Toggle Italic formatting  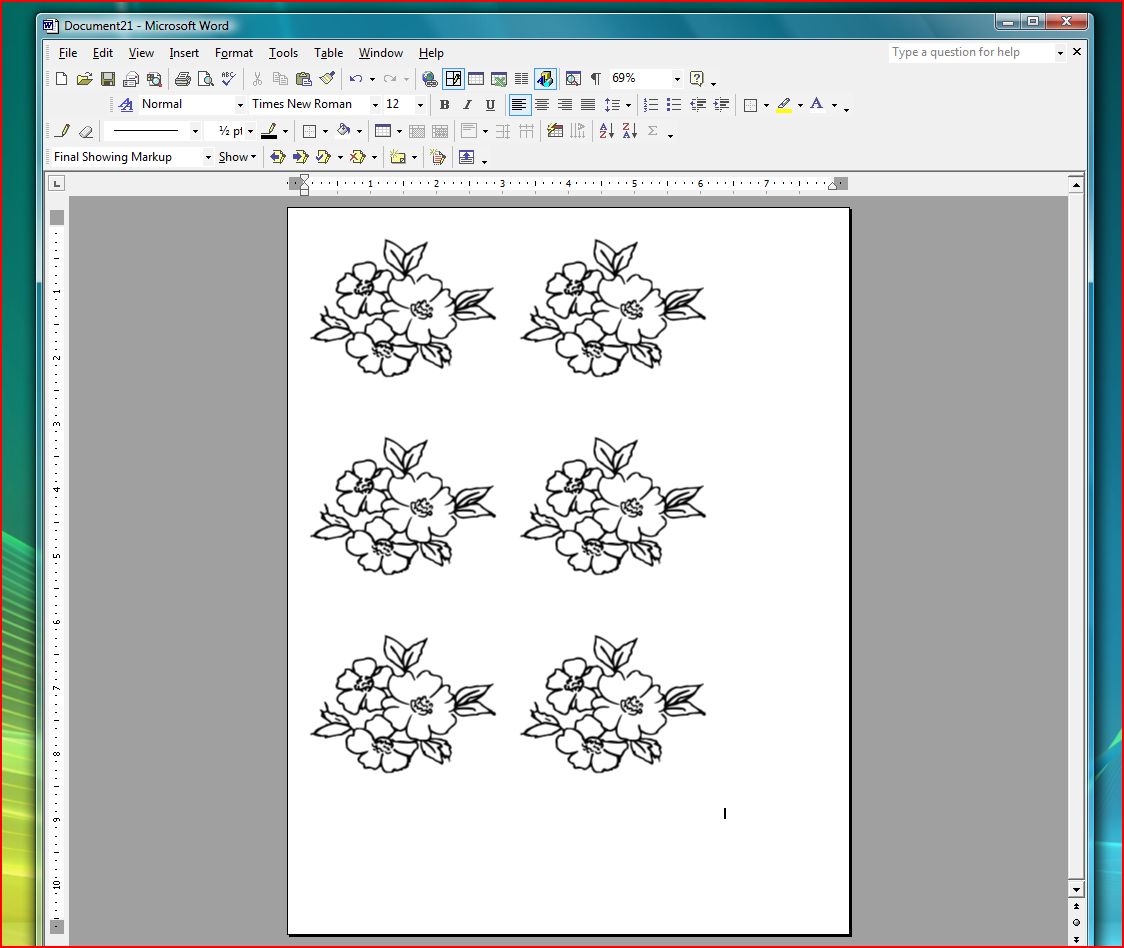click(467, 105)
